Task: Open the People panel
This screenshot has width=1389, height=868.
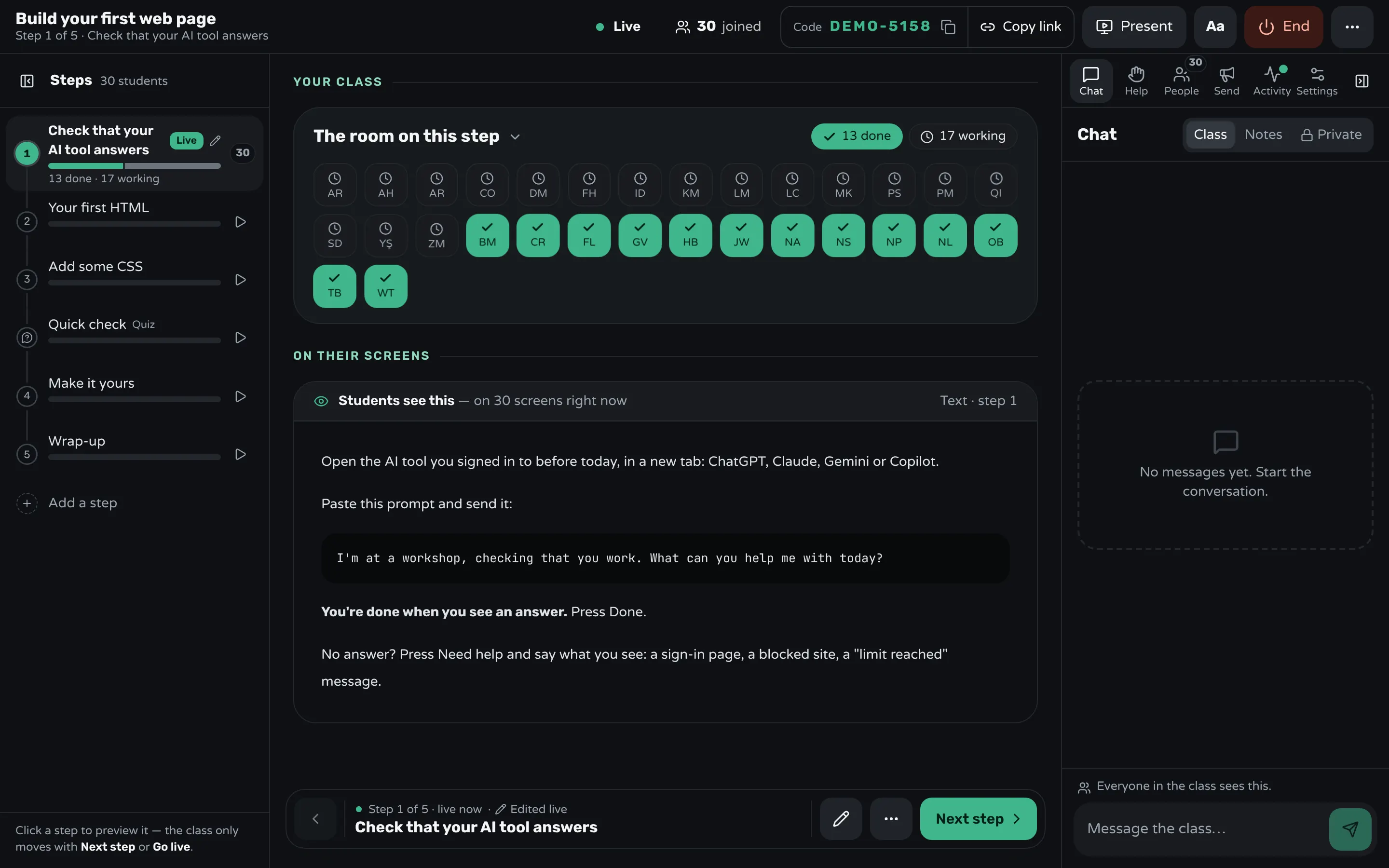Action: (1181, 81)
